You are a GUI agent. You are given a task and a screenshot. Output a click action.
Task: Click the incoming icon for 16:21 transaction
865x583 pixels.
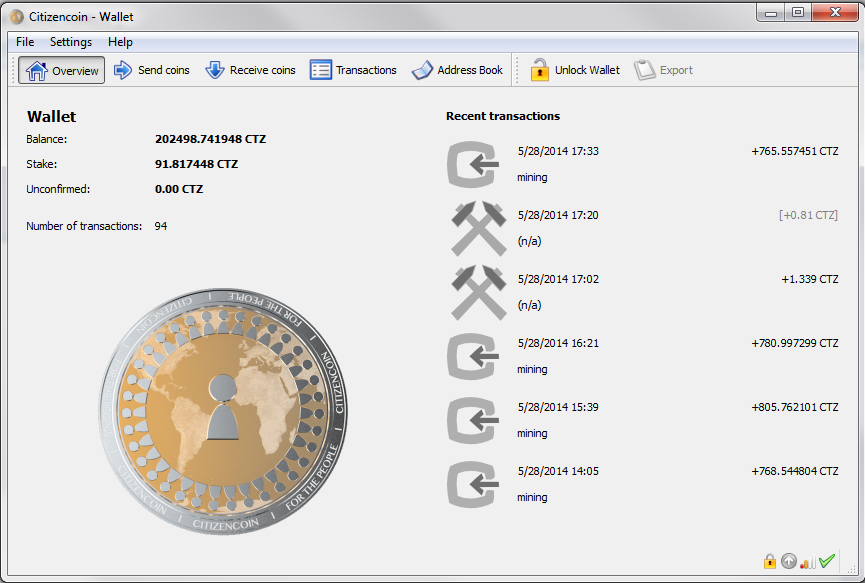[473, 356]
